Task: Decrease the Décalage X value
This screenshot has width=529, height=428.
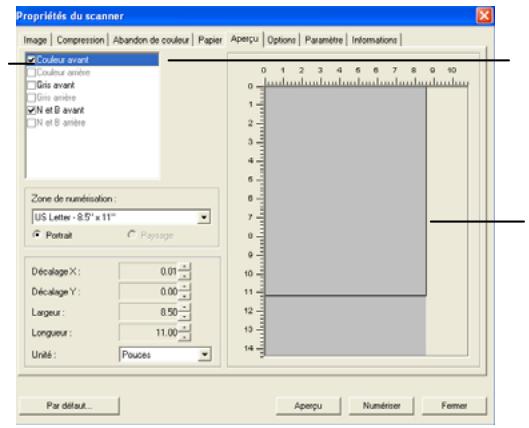Action: pos(184,276)
